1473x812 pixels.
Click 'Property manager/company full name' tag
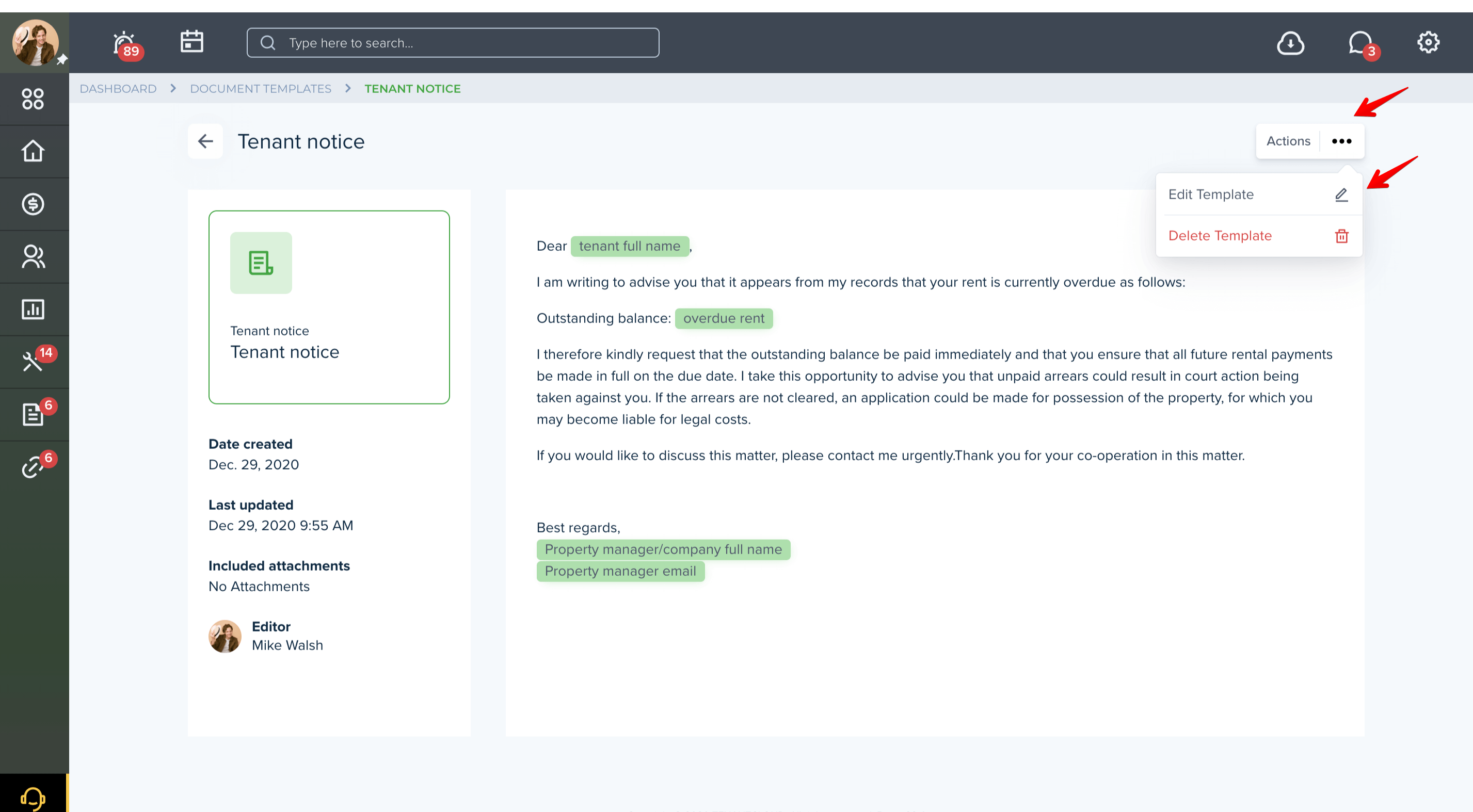tap(663, 549)
